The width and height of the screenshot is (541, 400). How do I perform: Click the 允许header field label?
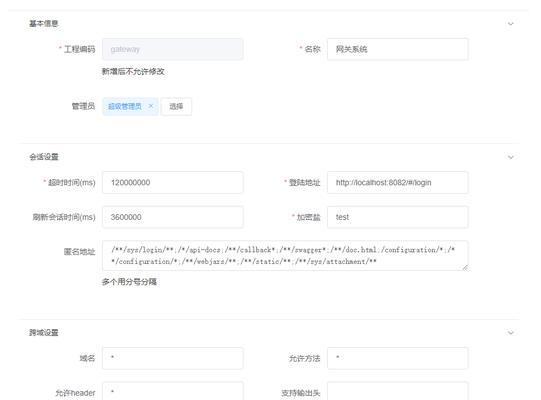click(75, 393)
